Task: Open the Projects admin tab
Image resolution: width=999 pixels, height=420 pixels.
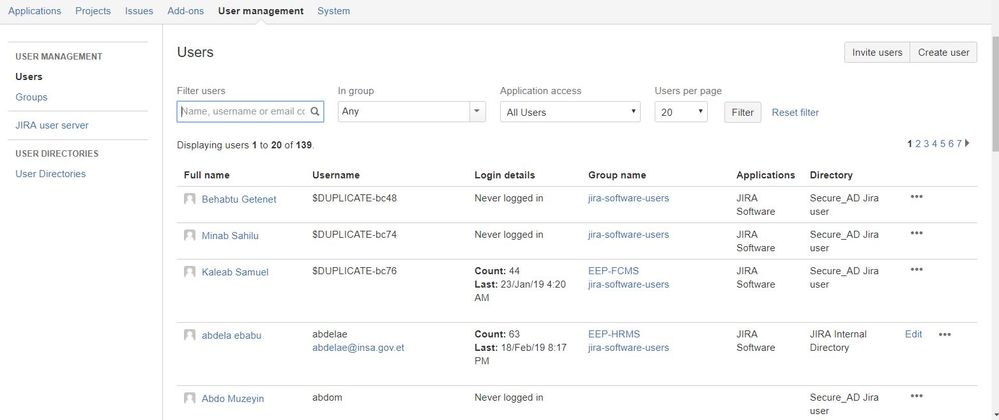Action: coord(93,11)
